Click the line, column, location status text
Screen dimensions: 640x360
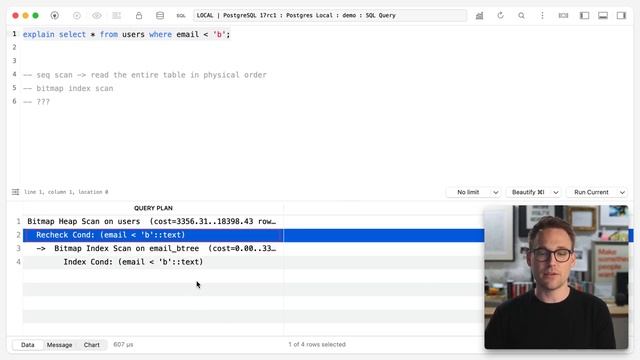coord(66,192)
